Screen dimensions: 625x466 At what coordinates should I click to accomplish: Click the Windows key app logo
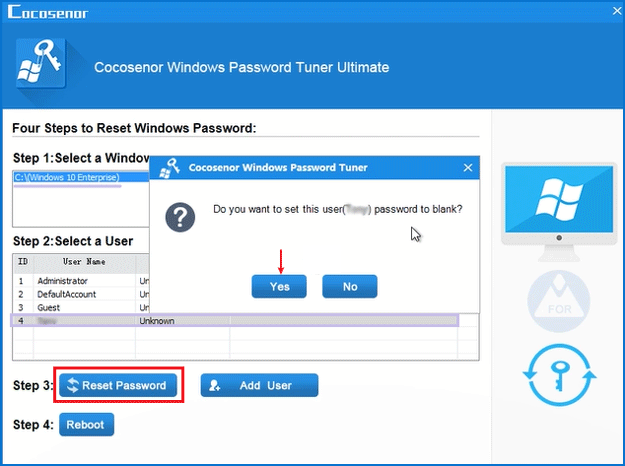[40, 63]
